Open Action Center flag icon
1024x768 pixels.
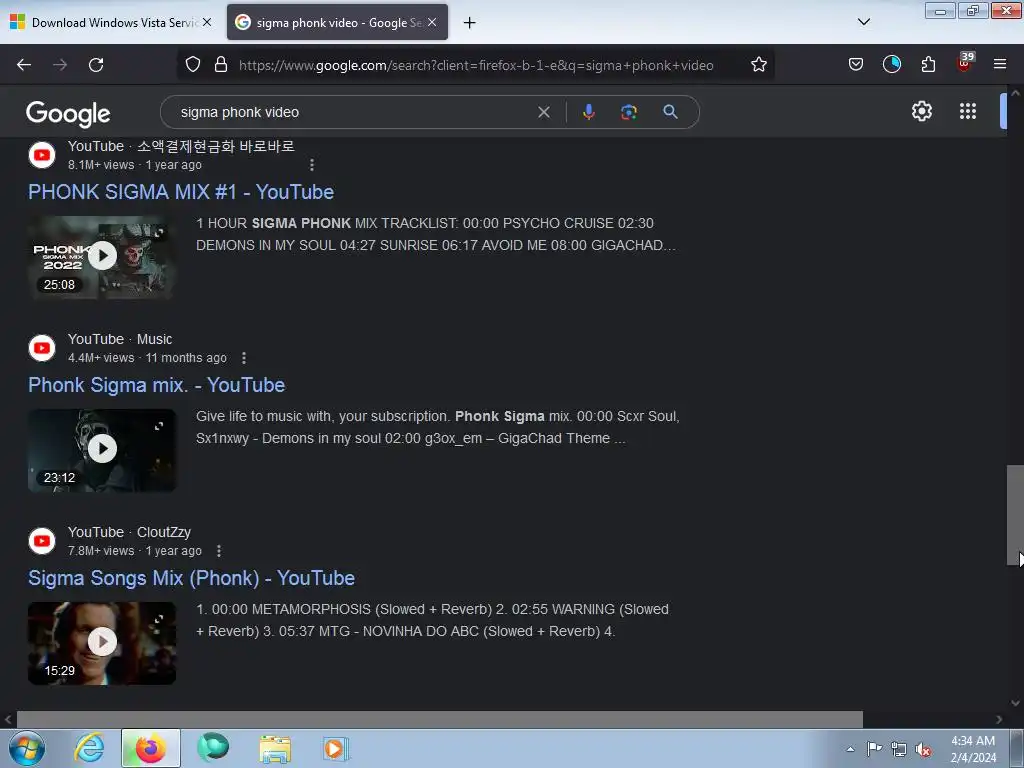[x=874, y=749]
